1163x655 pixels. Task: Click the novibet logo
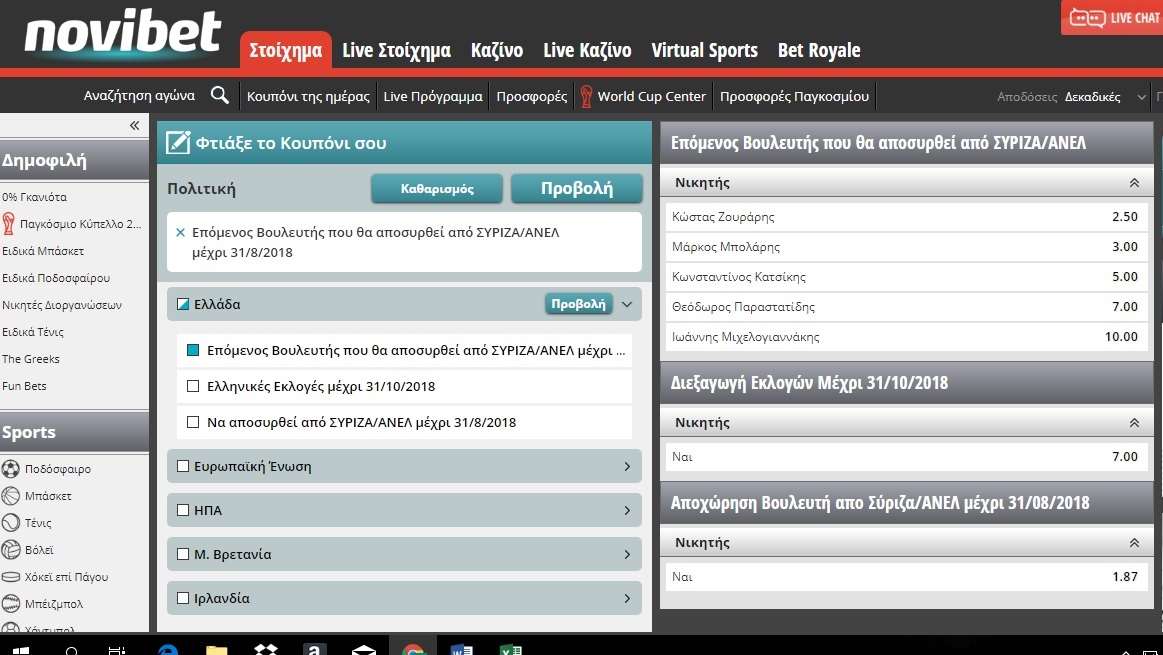pos(122,33)
